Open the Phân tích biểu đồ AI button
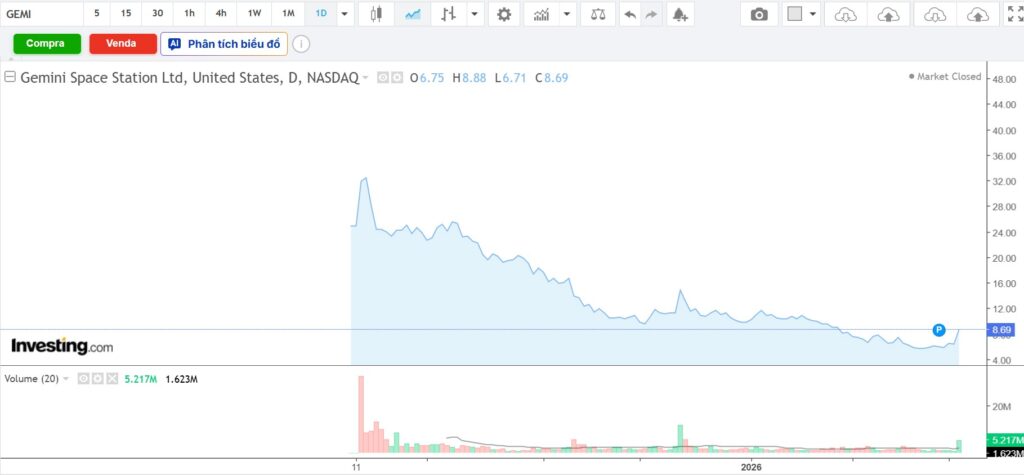This screenshot has width=1024, height=475. click(224, 44)
